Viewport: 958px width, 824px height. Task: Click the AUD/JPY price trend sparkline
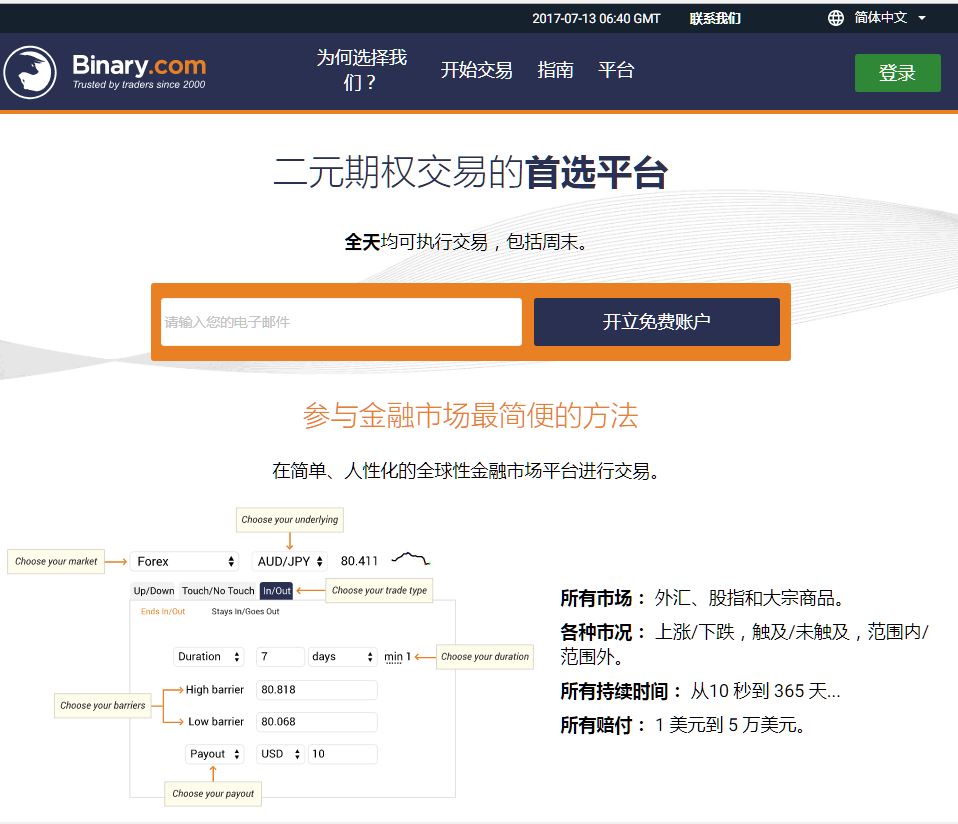(x=411, y=558)
